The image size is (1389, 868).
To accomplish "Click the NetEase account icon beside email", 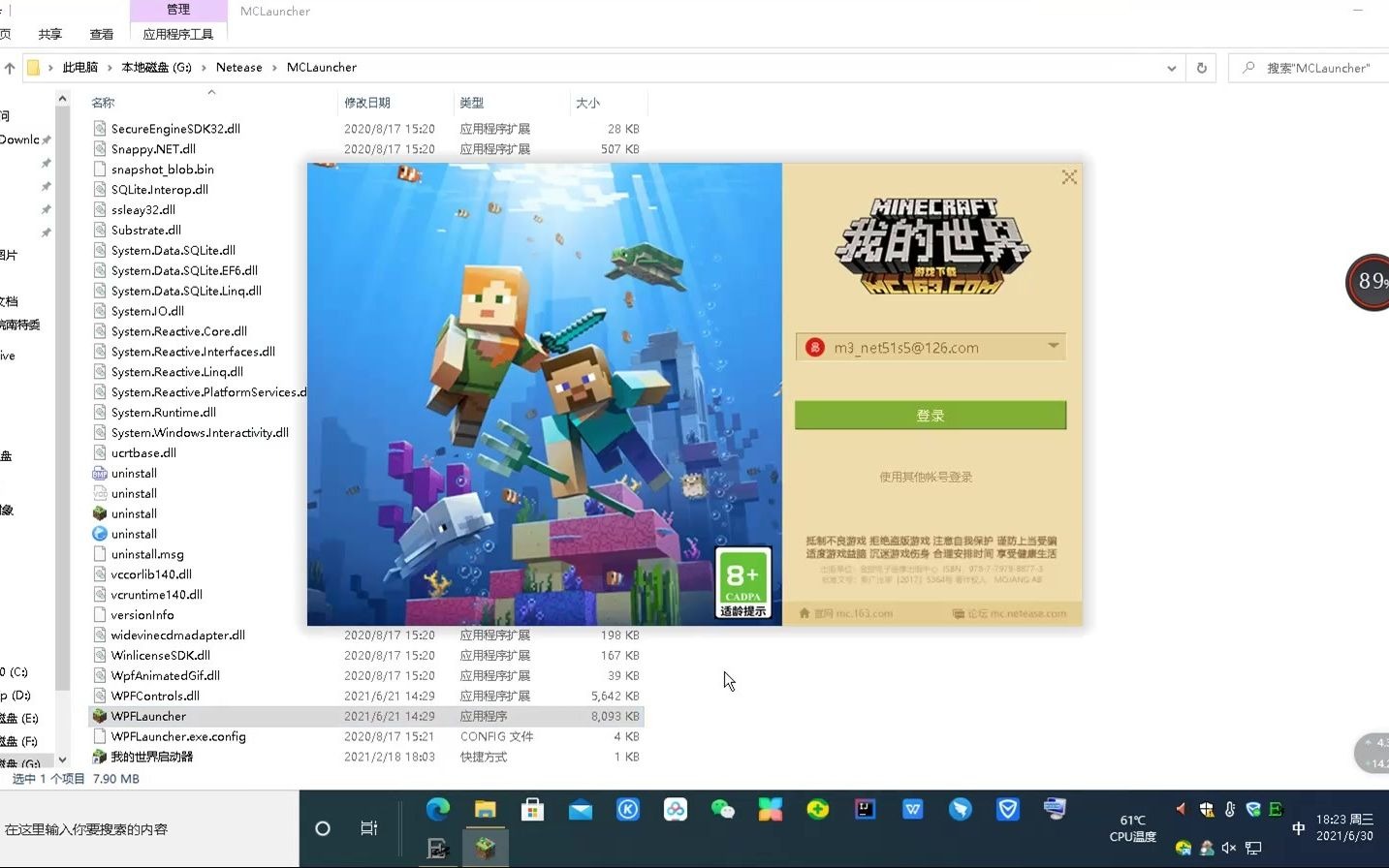I will [x=815, y=347].
